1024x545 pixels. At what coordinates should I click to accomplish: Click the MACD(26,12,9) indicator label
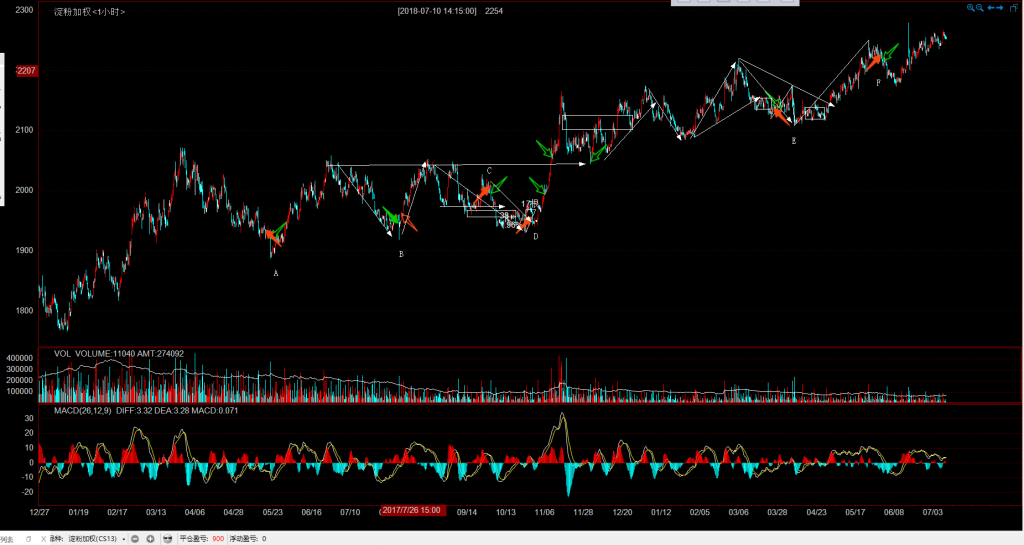(78, 410)
